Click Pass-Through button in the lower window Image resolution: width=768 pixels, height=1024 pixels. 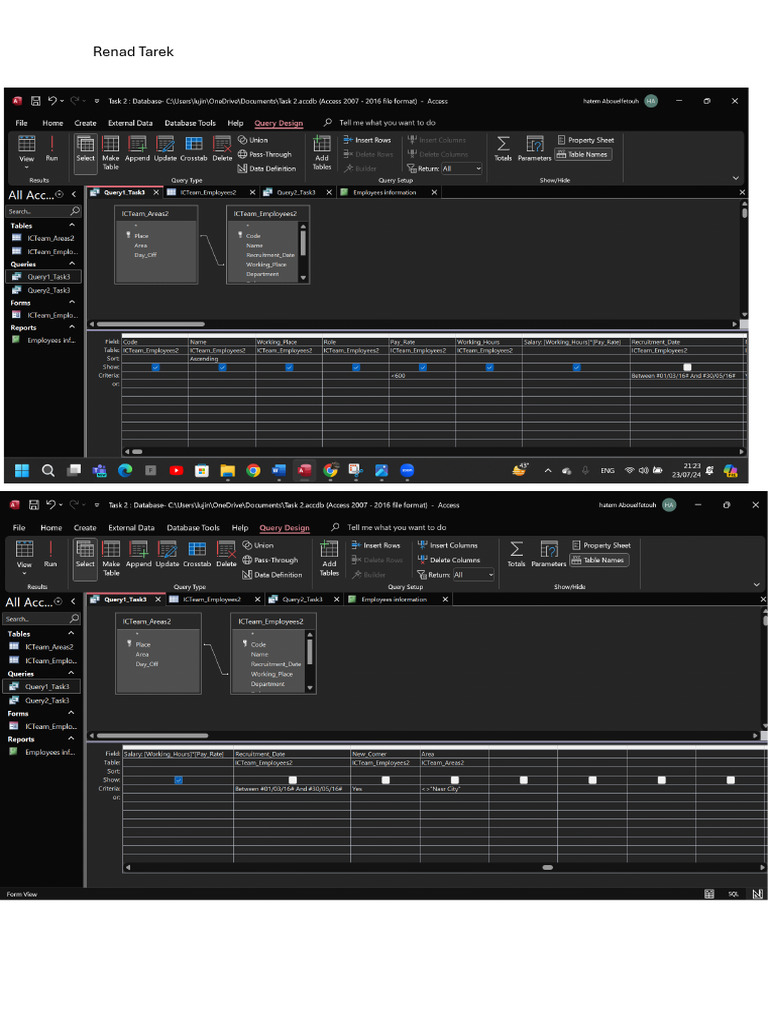pos(270,560)
